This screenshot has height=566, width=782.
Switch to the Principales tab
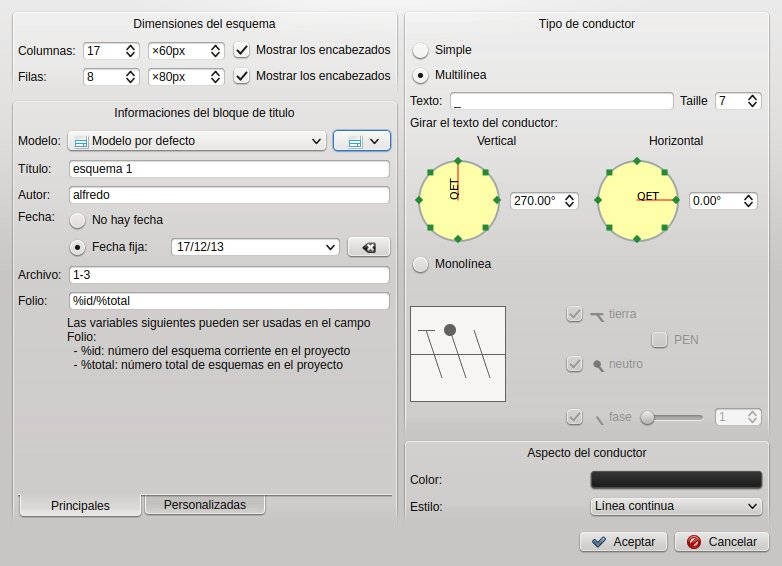[80, 506]
